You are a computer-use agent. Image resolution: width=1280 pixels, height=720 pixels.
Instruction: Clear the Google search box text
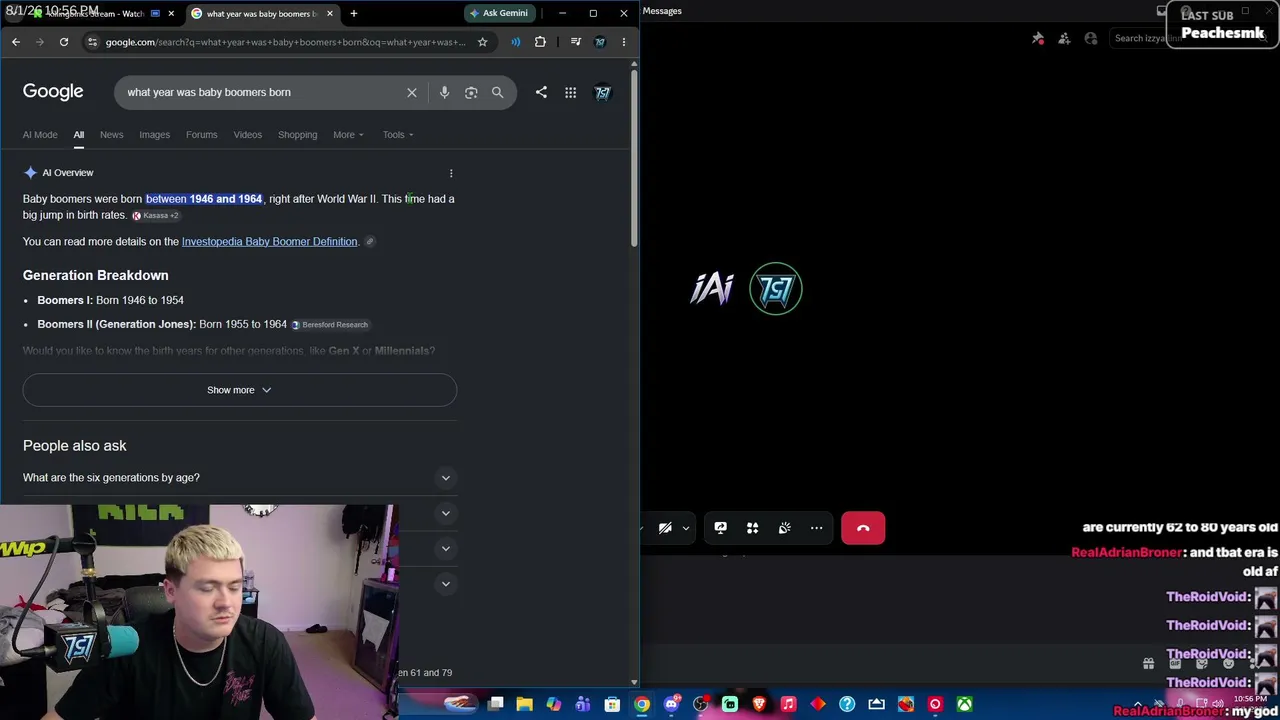[411, 92]
